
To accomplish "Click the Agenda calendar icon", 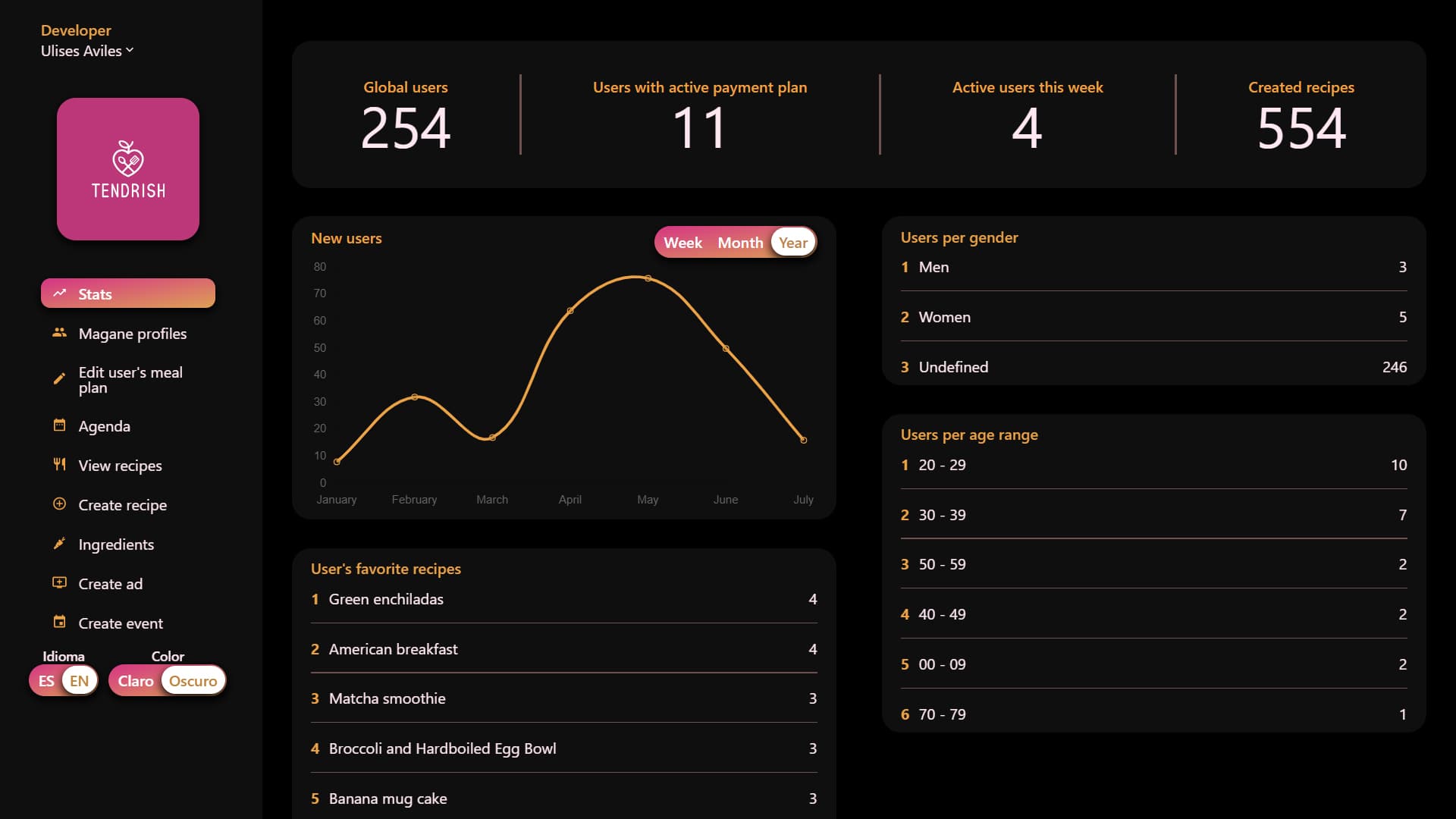I will [59, 425].
